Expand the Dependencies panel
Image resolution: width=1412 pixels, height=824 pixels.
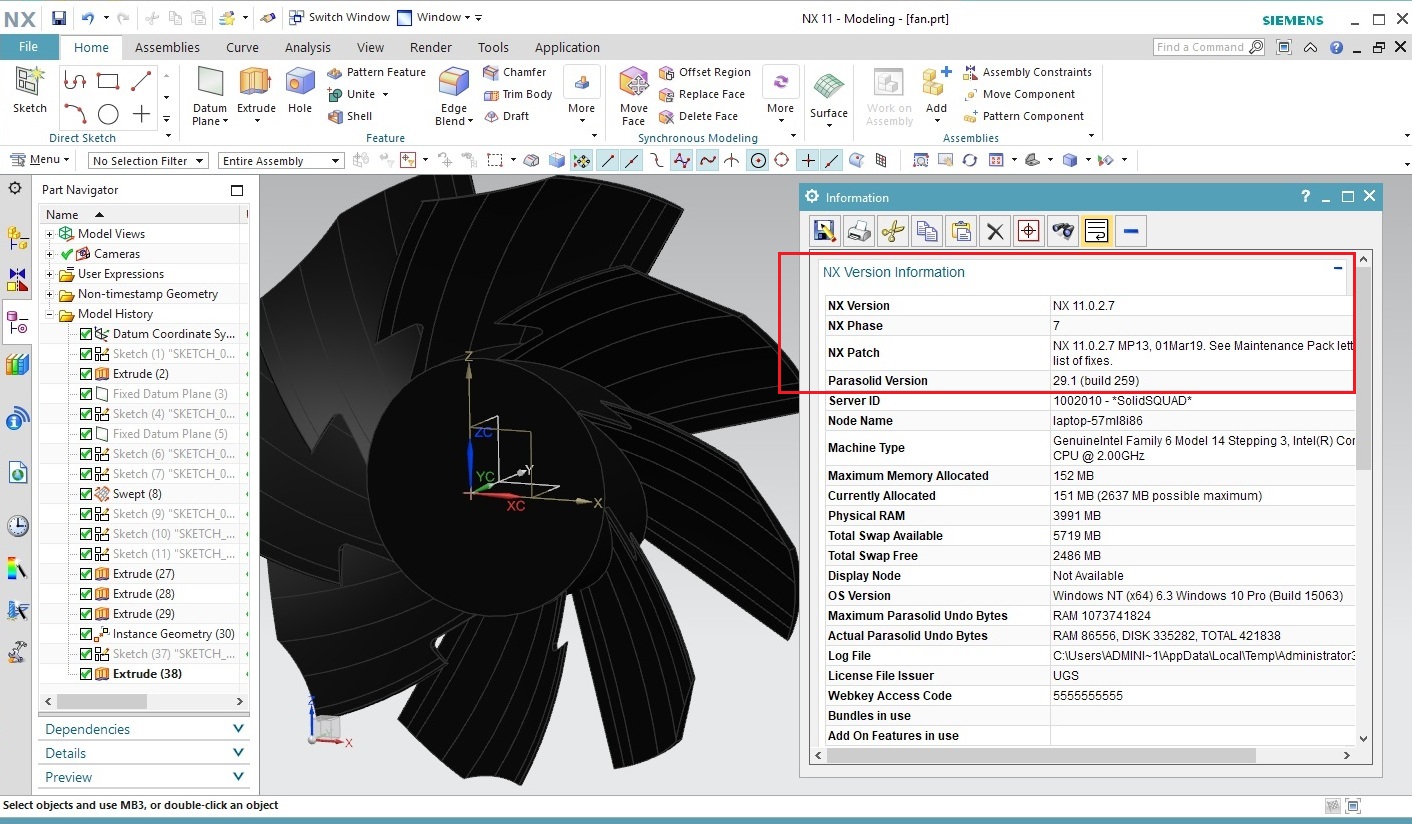(144, 729)
